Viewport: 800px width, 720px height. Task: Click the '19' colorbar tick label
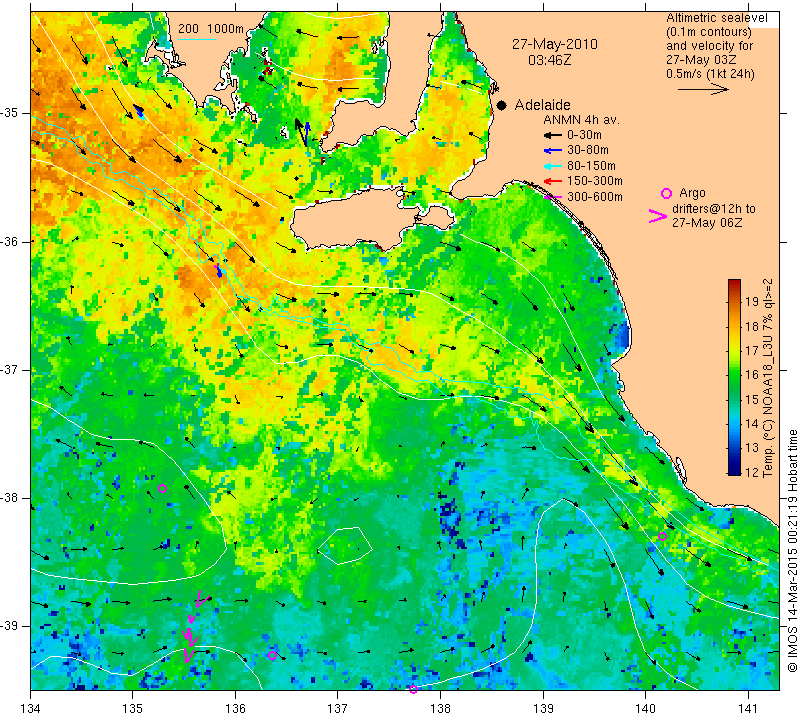pos(752,302)
